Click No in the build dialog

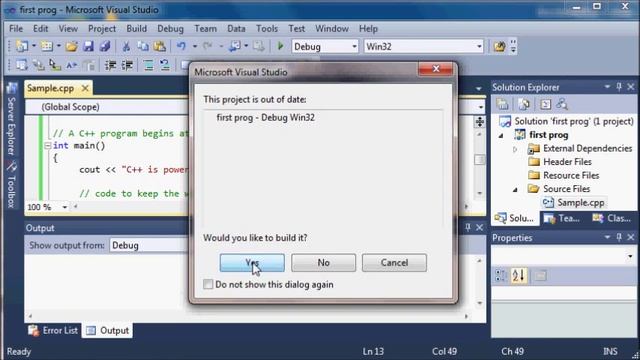click(x=323, y=262)
